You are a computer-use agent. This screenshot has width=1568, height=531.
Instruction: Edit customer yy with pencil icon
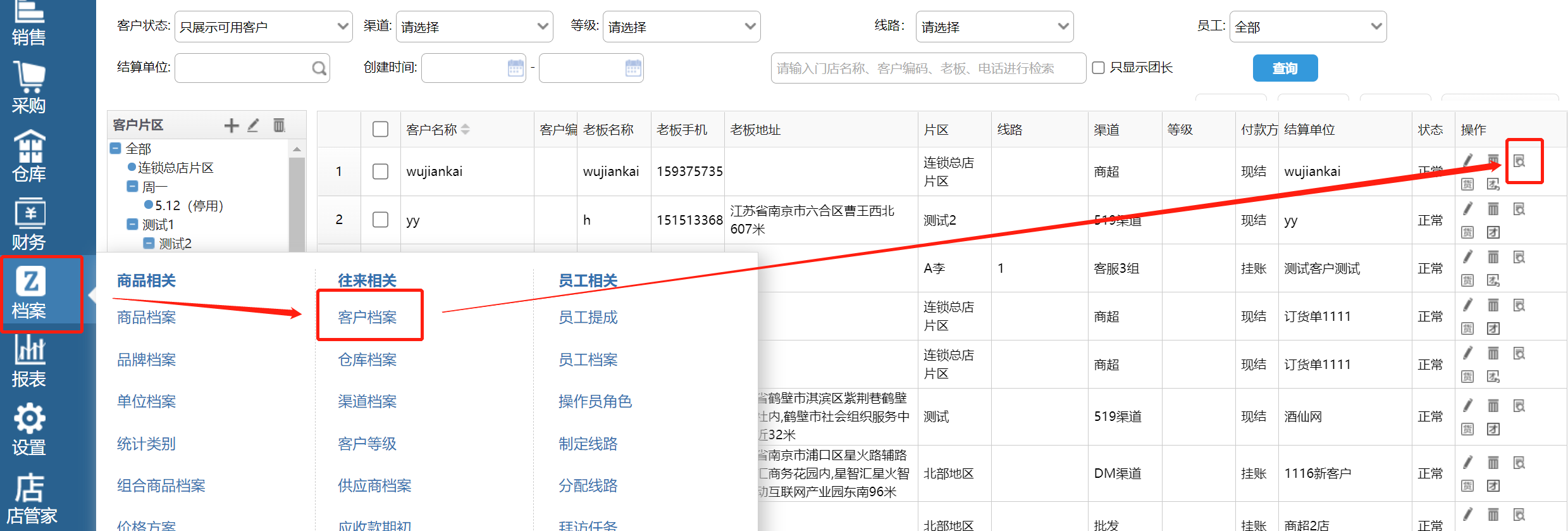[x=1468, y=208]
